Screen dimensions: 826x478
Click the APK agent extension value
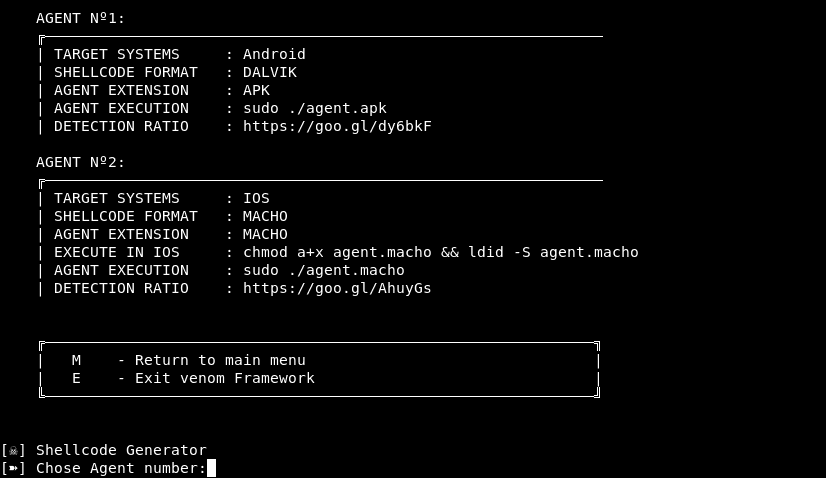(257, 90)
